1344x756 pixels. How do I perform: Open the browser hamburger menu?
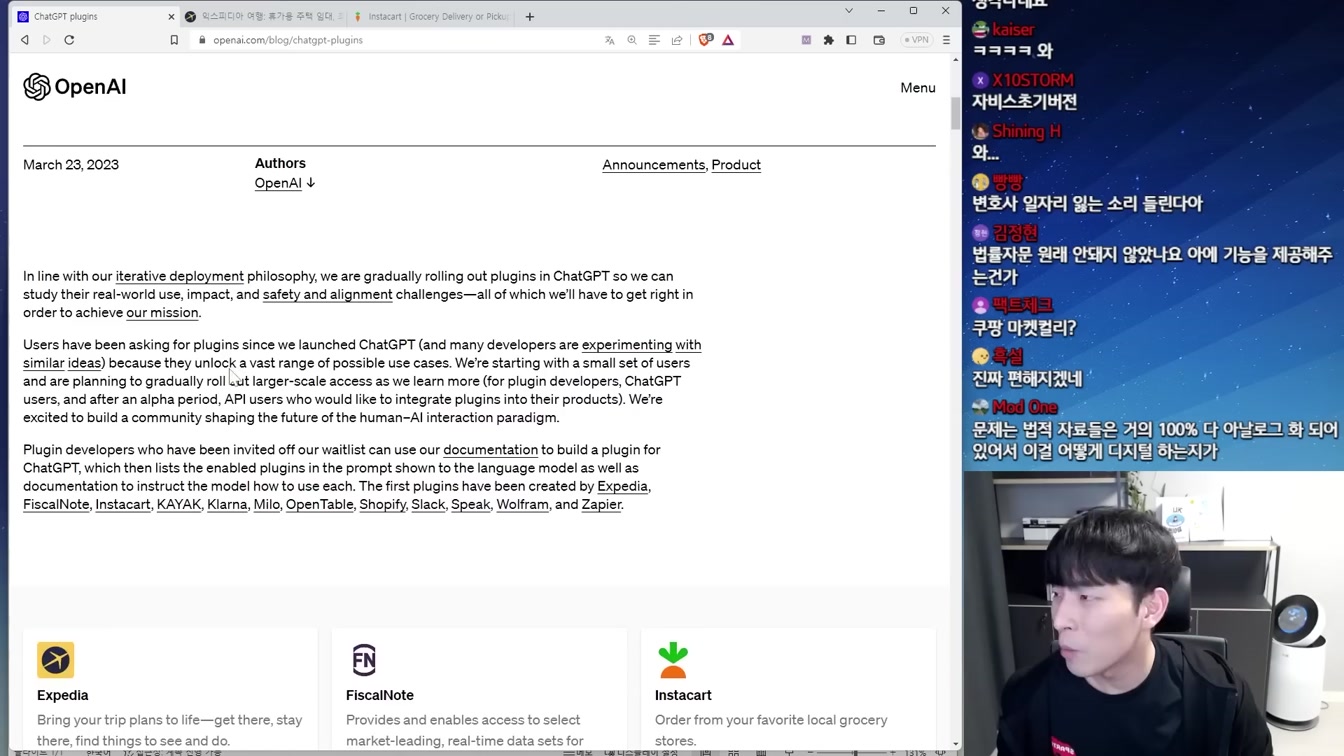[x=946, y=40]
